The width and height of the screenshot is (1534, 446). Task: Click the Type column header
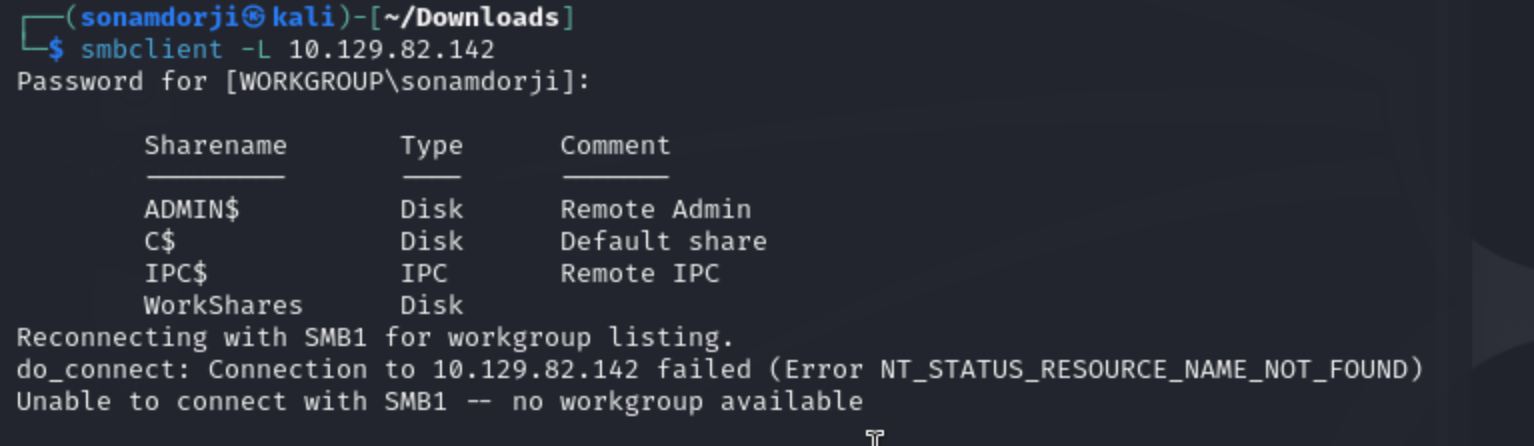click(432, 145)
